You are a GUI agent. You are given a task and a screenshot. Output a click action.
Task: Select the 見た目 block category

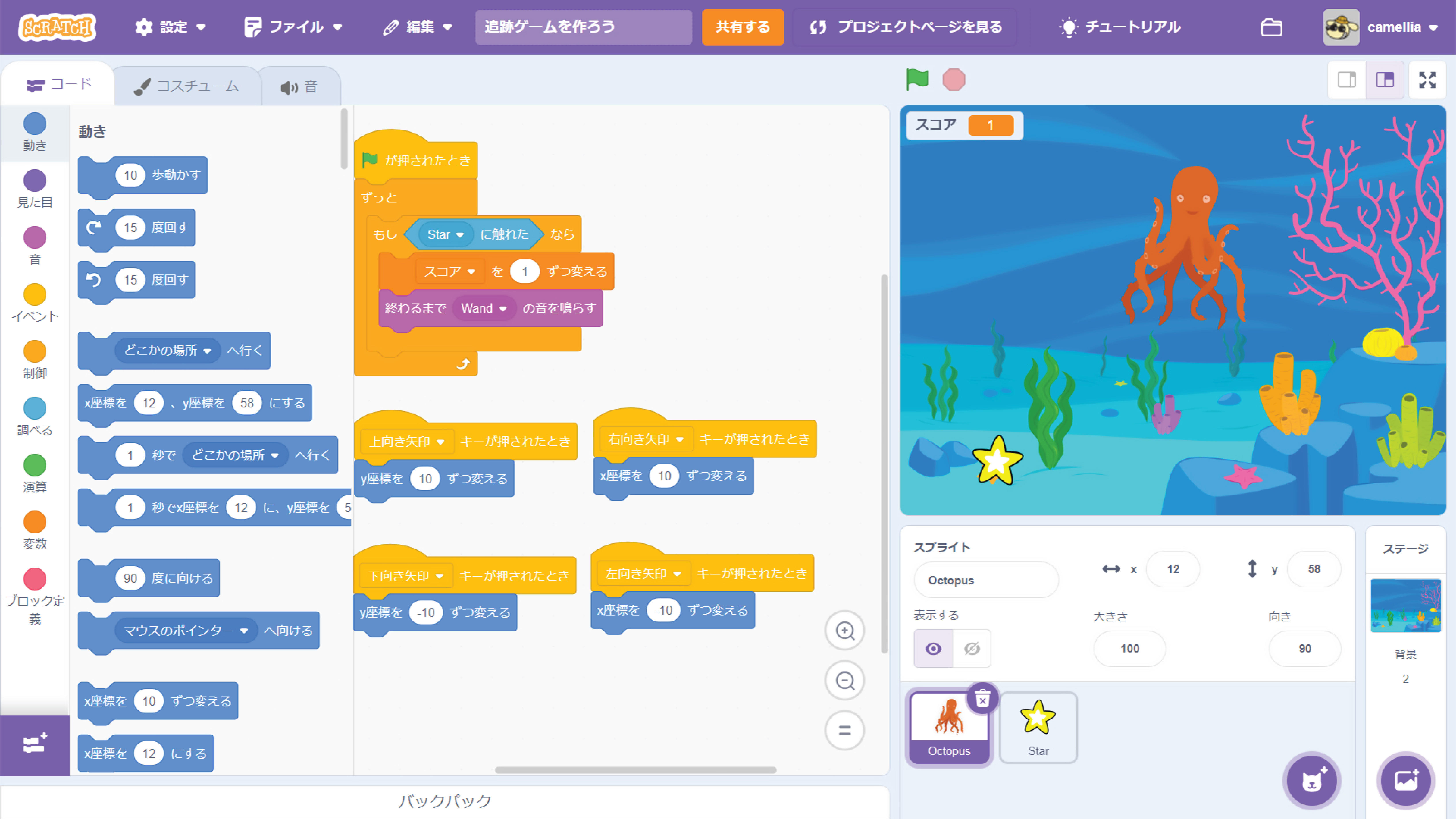(34, 190)
